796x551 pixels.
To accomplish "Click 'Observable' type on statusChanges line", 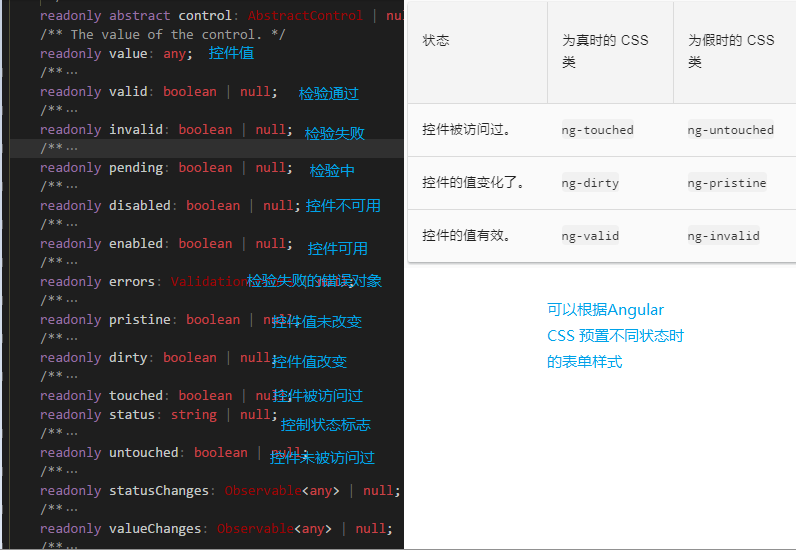I will click(263, 491).
